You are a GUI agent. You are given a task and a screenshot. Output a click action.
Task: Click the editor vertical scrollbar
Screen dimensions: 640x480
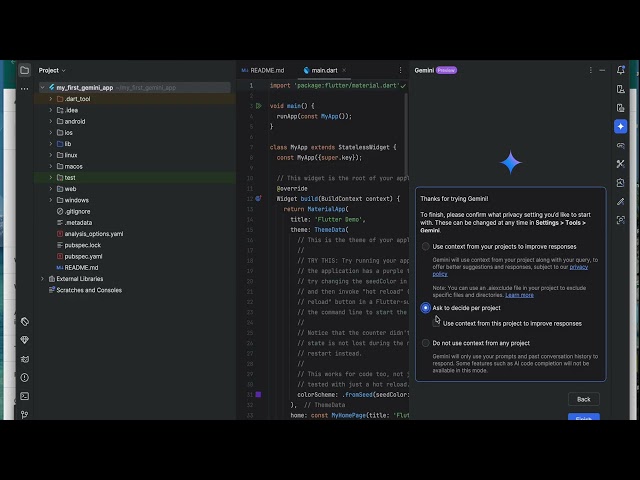pyautogui.click(x=406, y=135)
